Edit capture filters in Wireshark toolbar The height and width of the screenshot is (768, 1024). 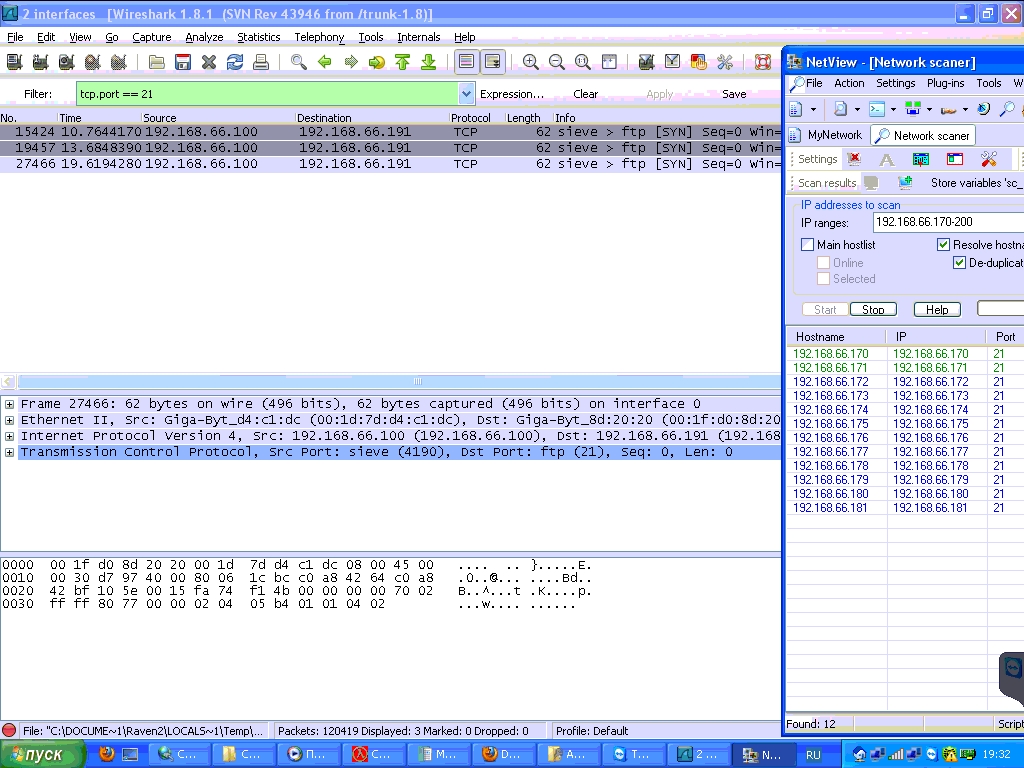(646, 62)
